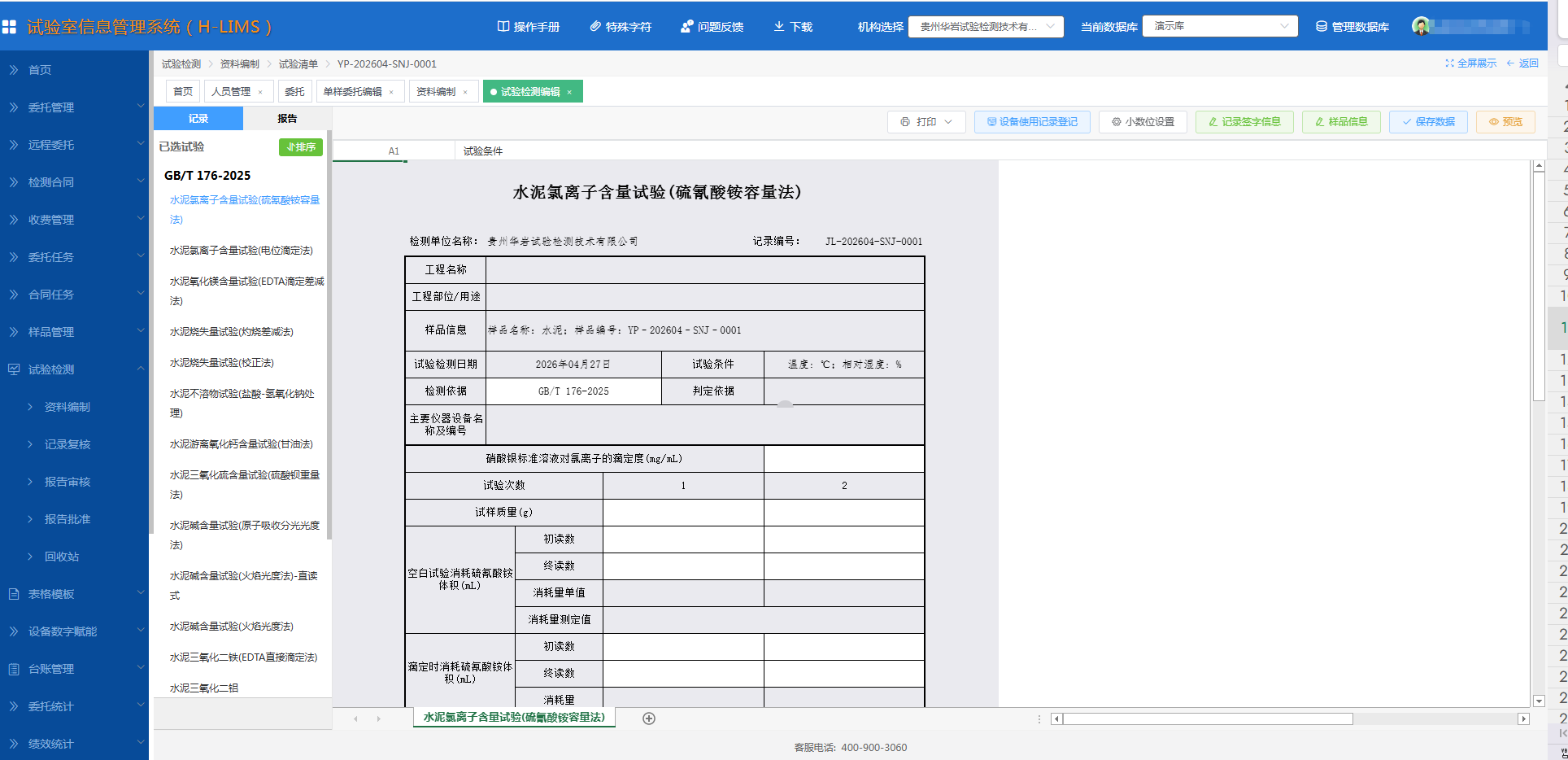The height and width of the screenshot is (760, 1568).
Task: Click the 保存数据 button
Action: pos(1427,122)
